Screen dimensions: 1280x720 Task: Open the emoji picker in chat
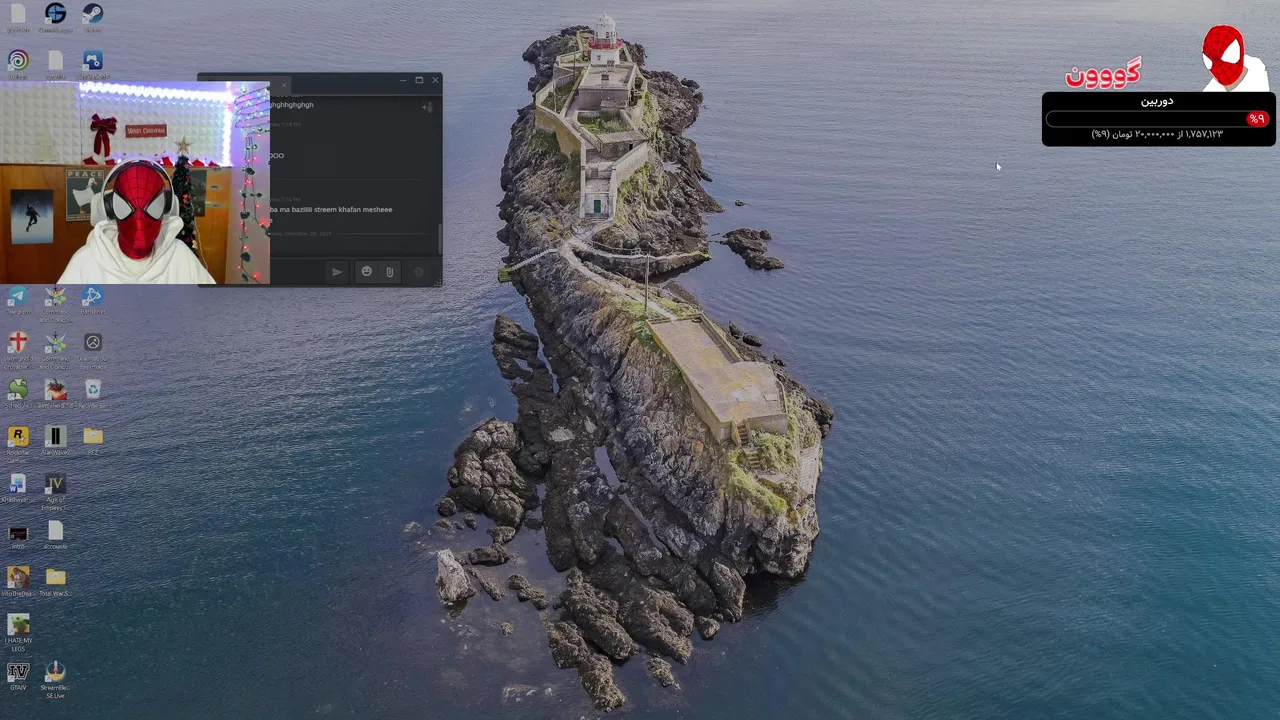coord(366,272)
